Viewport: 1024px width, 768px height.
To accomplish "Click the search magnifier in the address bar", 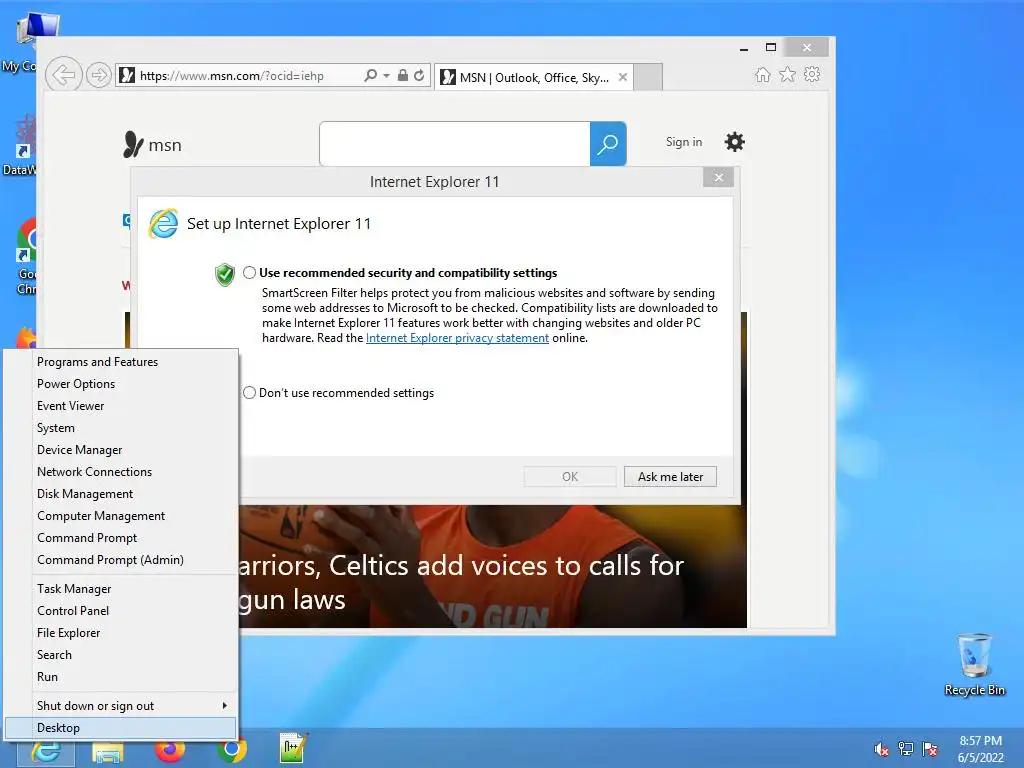I will point(370,75).
